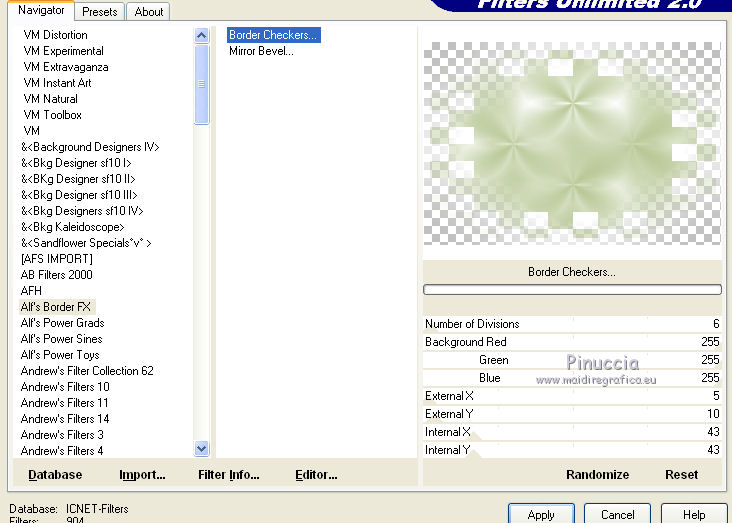The height and width of the screenshot is (523, 732).
Task: Select Alf's Power Sines category
Action: (x=61, y=339)
